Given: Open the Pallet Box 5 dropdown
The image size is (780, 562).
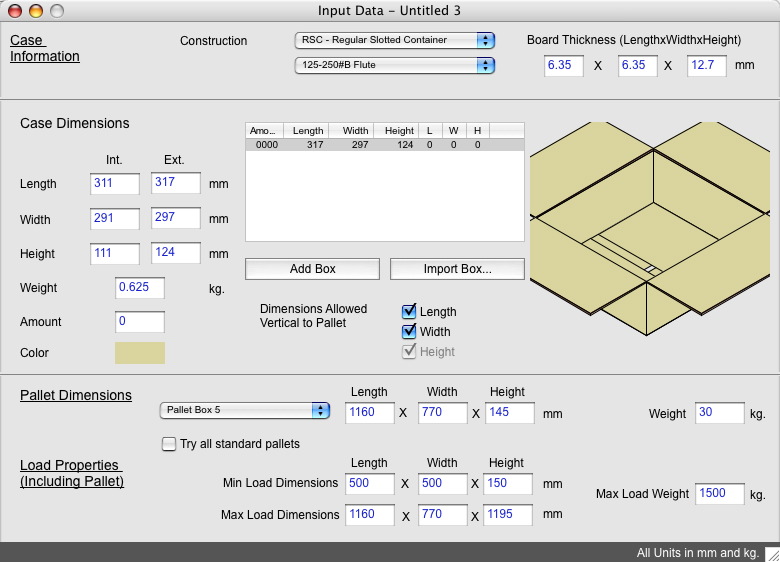Looking at the screenshot, I should point(245,410).
